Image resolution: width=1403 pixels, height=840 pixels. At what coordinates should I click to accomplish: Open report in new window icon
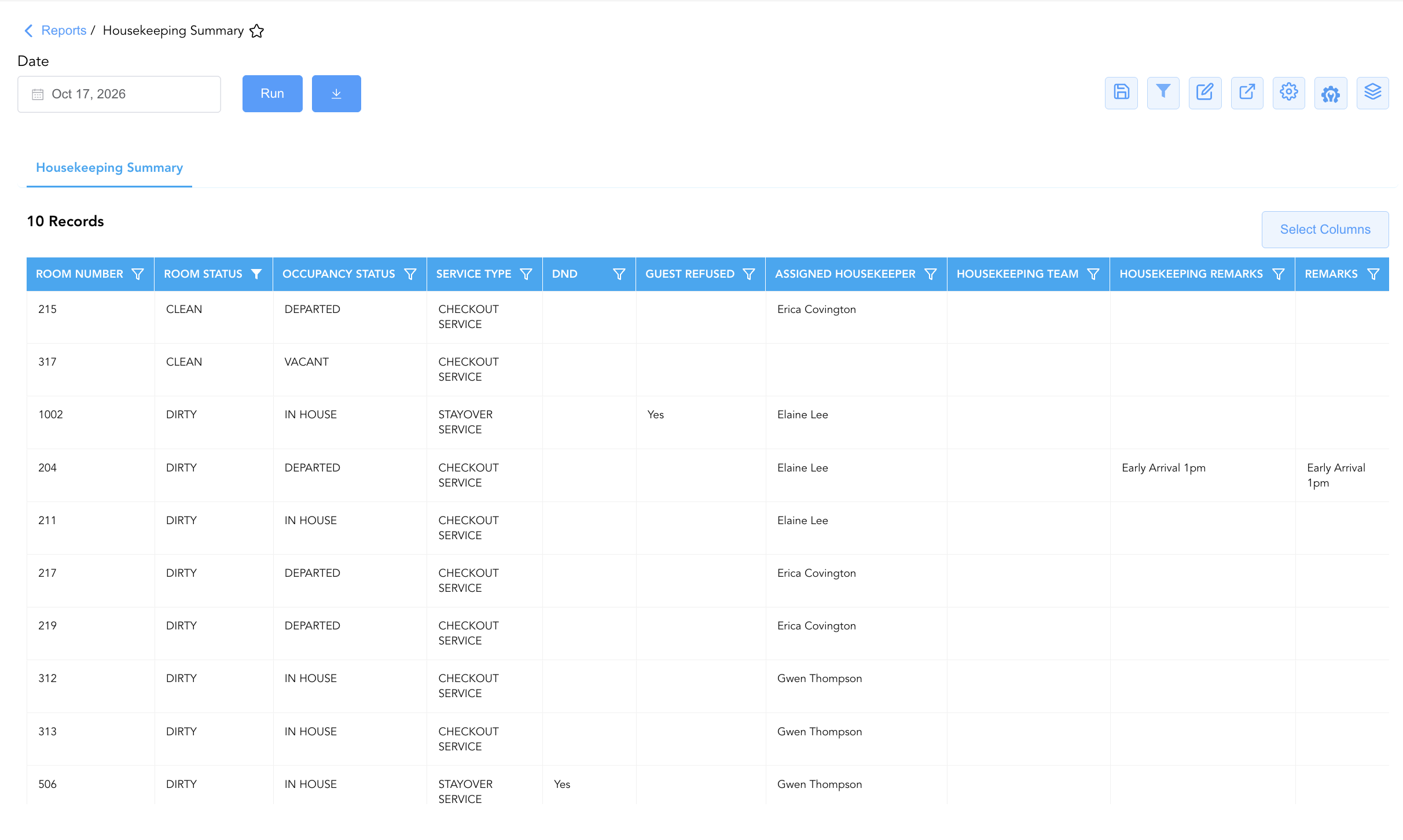[x=1247, y=93]
